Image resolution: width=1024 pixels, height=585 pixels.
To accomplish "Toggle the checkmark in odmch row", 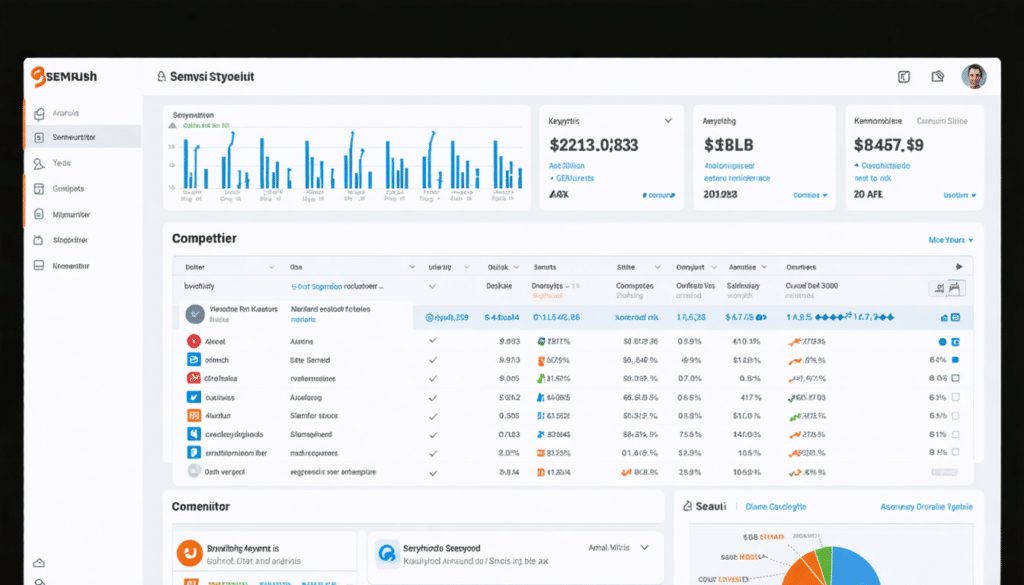I will pos(432,360).
